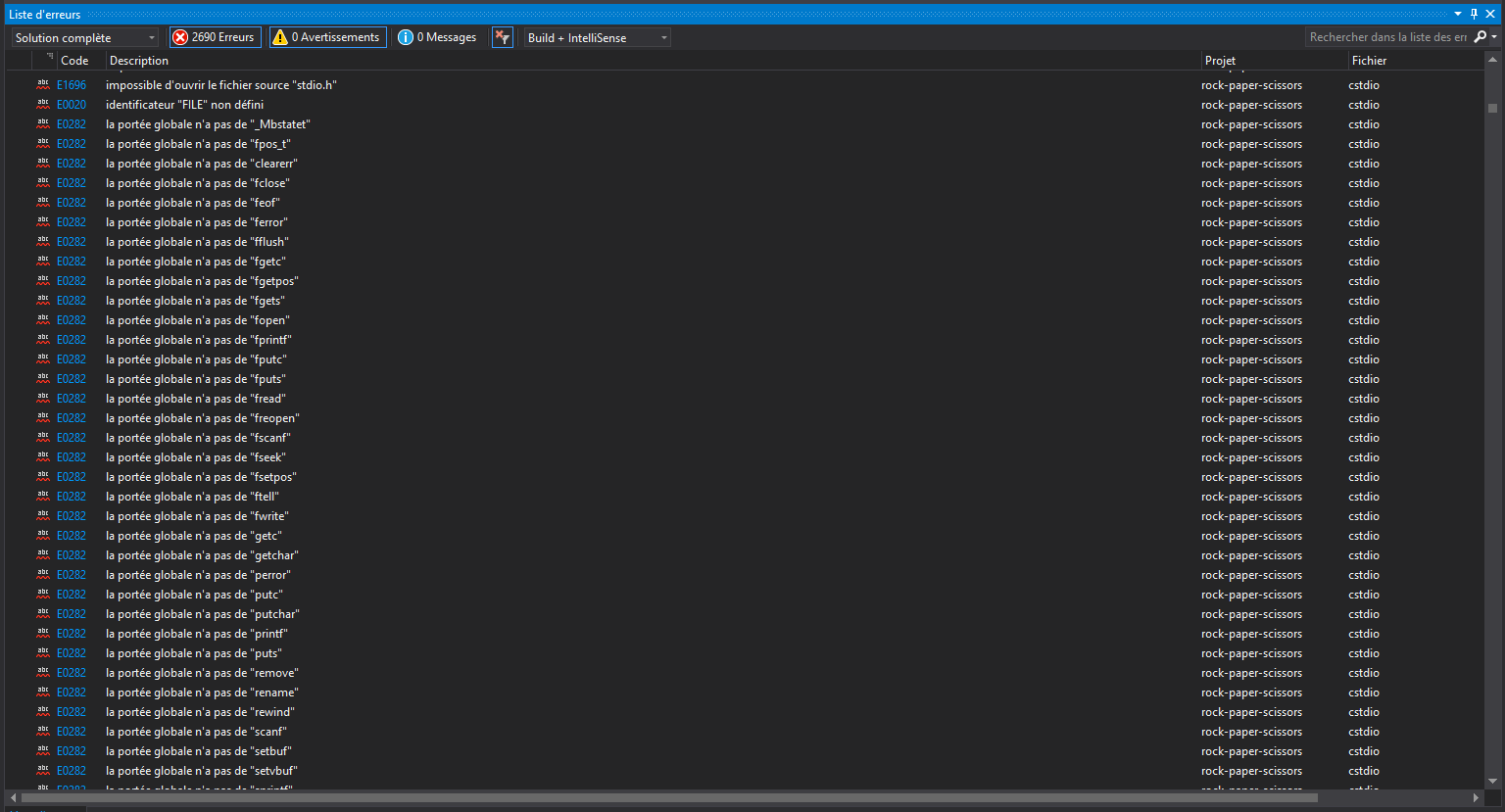
Task: Toggle the 0 Avertissements filter
Action: click(327, 36)
